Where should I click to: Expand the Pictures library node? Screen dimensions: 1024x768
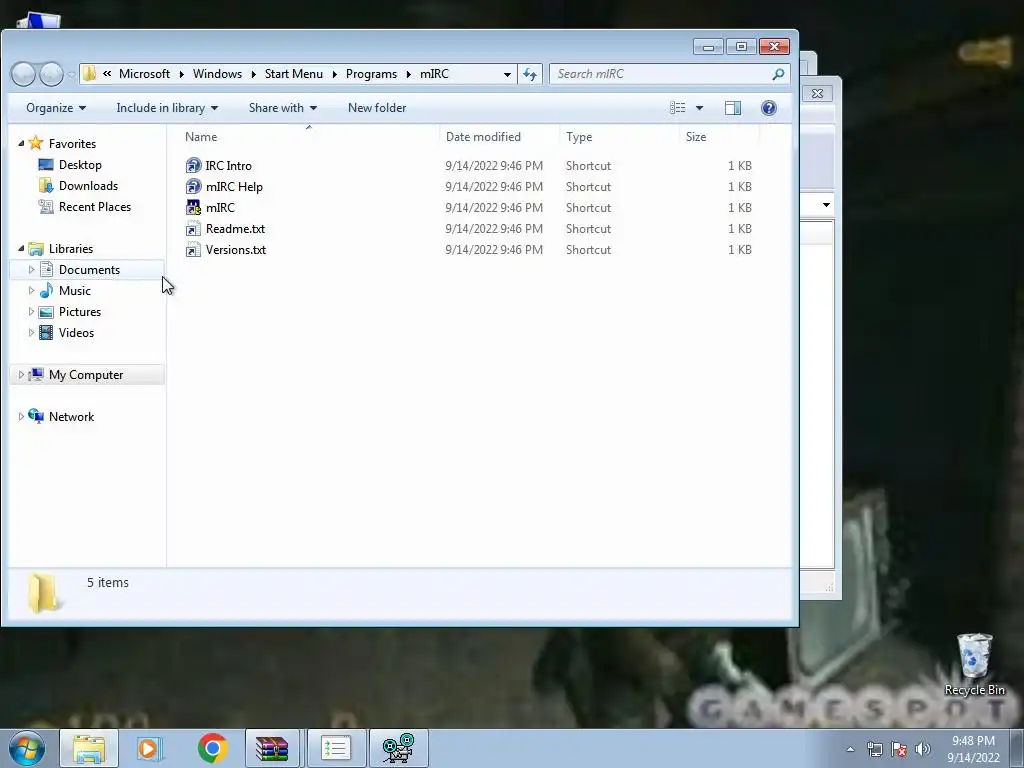point(31,312)
